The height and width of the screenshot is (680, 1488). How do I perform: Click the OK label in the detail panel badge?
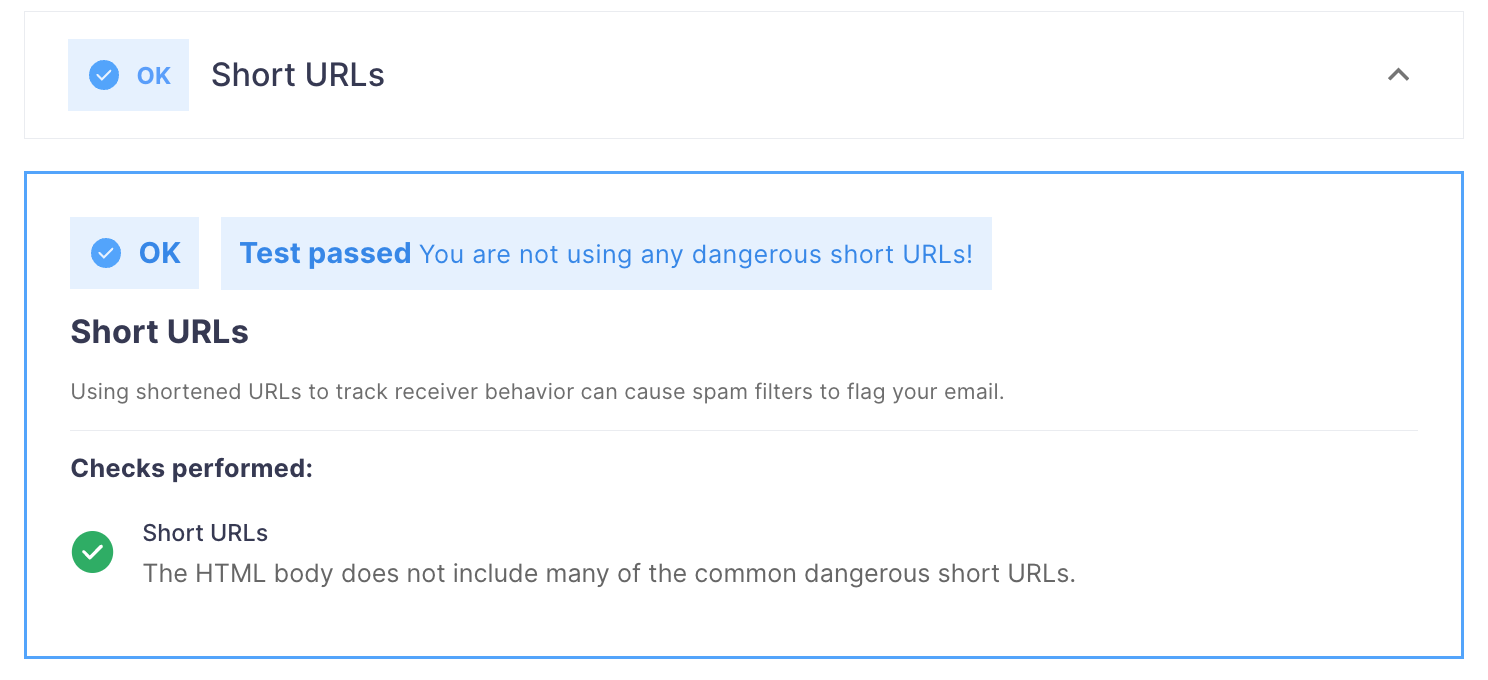point(160,253)
